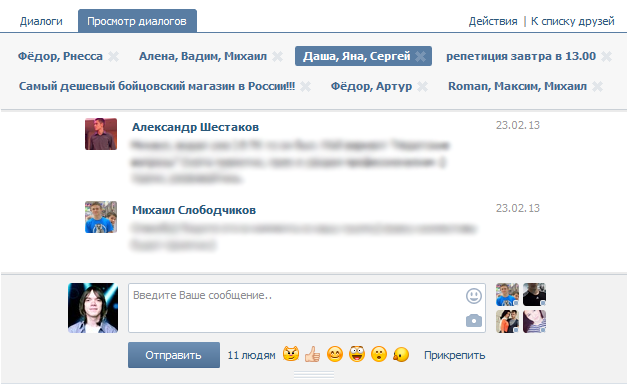Insert the surprised face emoji

[x=379, y=354]
